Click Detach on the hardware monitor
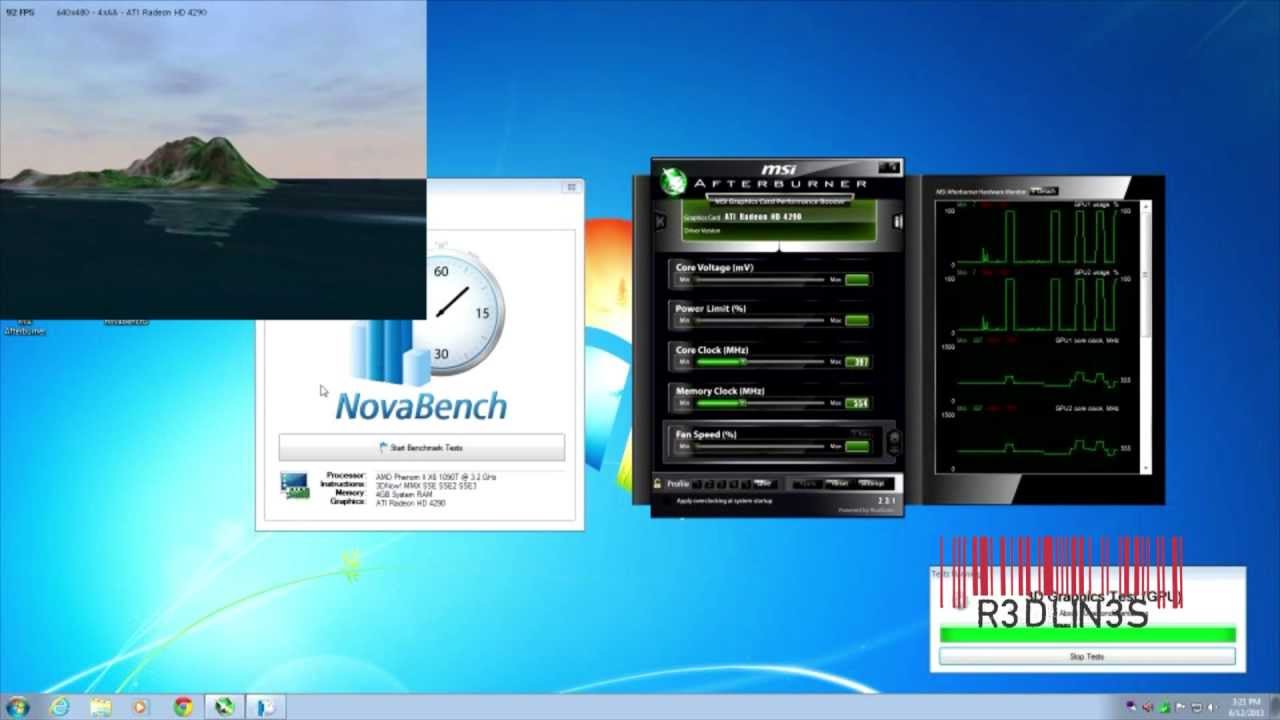 tap(1043, 191)
